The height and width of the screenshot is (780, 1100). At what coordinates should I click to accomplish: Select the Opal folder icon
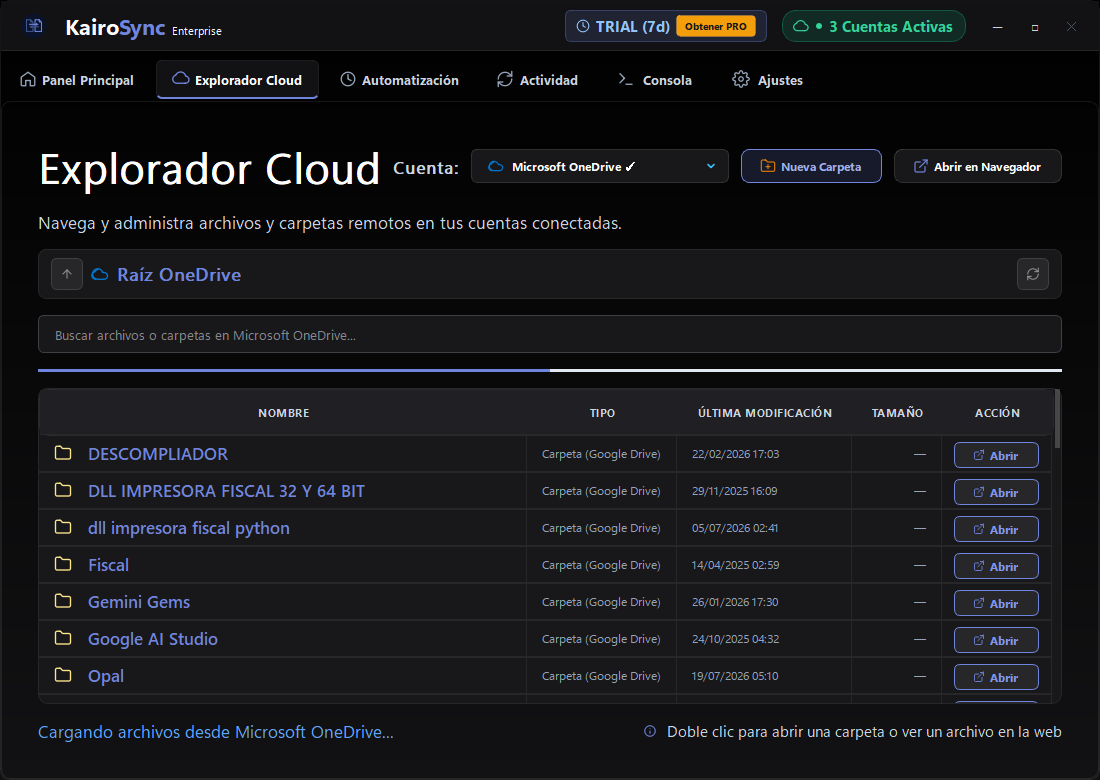(63, 675)
